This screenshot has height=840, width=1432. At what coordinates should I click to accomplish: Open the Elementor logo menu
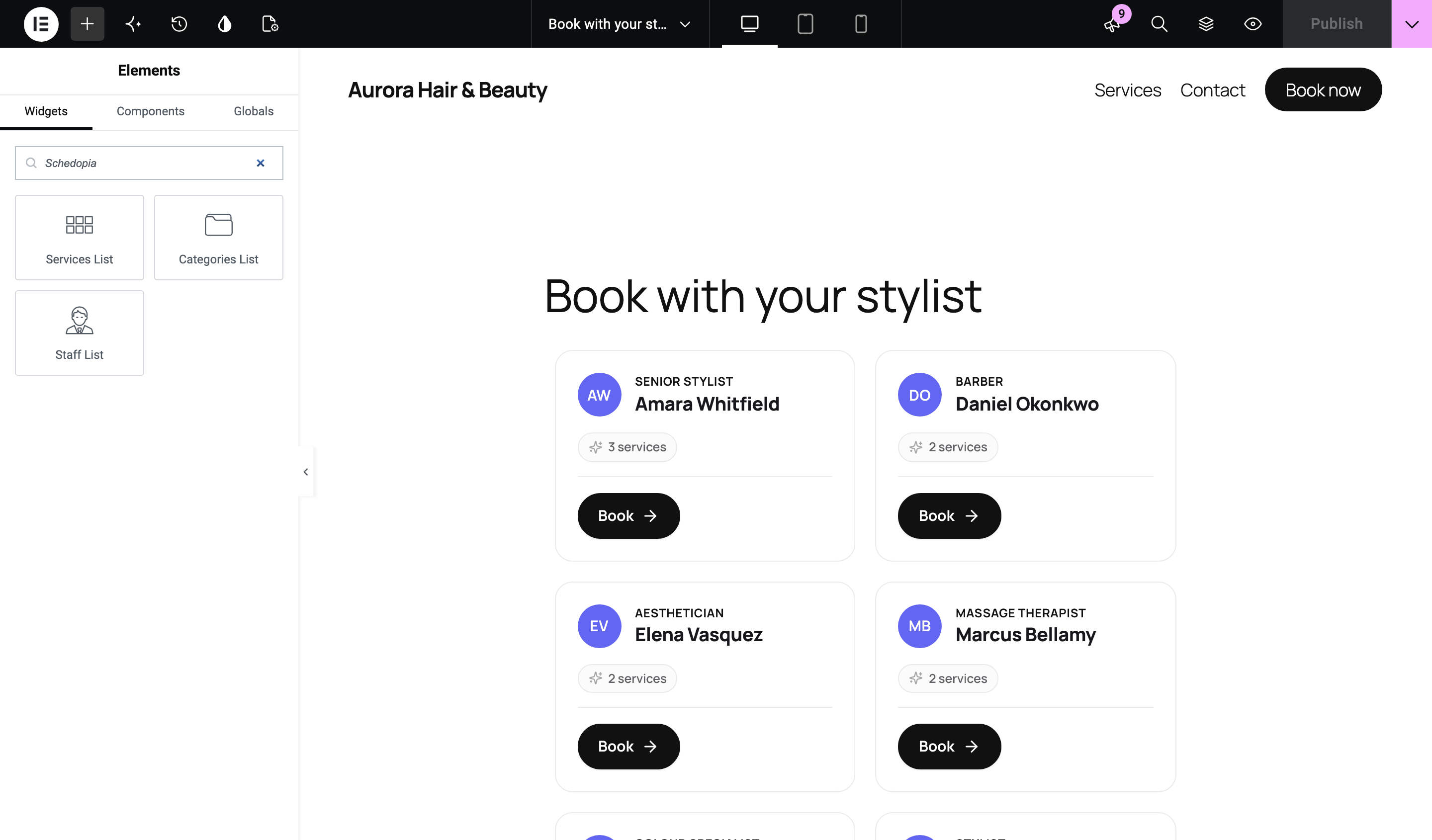[41, 24]
